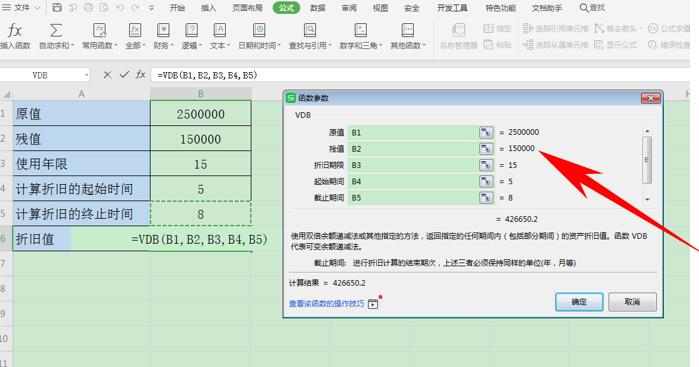This screenshot has width=699, height=367.
Task: Confirm formula with the checkmark icon
Action: (124, 75)
